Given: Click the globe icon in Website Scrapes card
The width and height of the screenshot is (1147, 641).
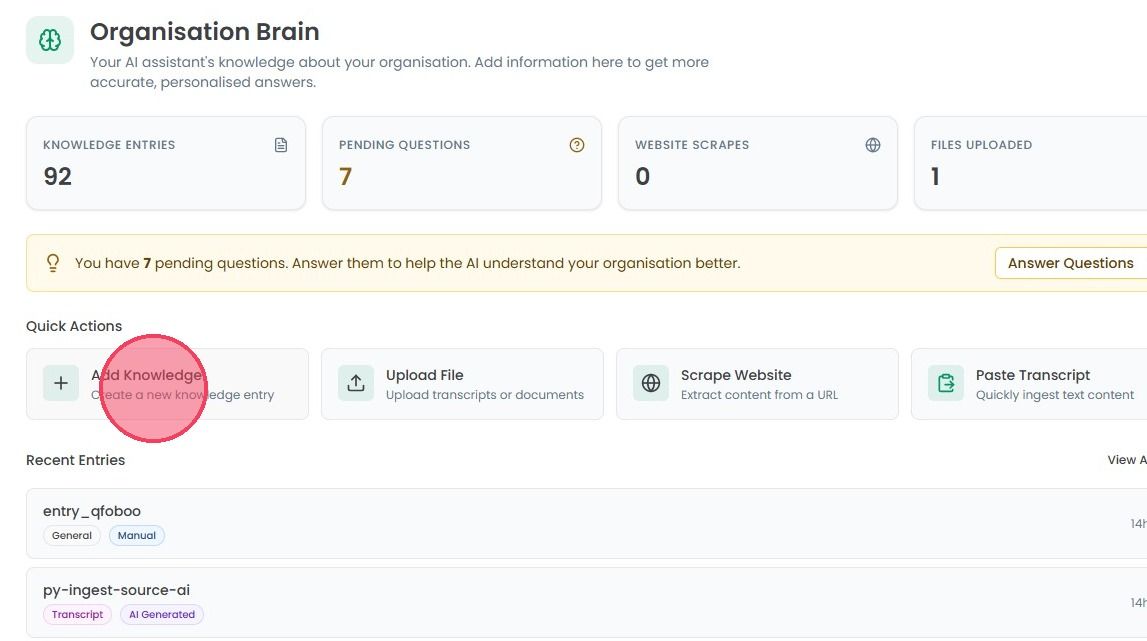Looking at the screenshot, I should [873, 145].
